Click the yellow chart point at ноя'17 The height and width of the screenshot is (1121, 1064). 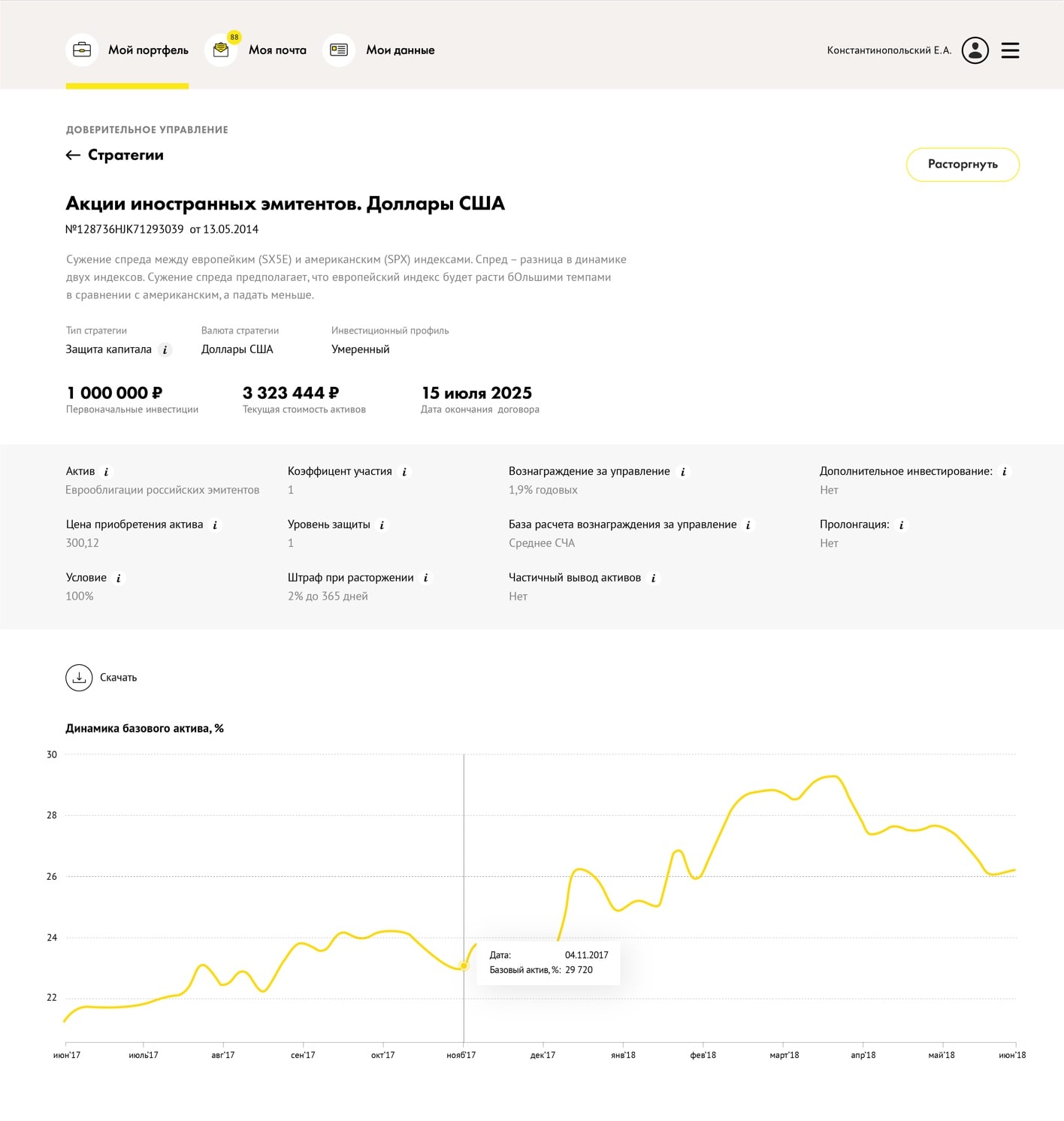[464, 966]
